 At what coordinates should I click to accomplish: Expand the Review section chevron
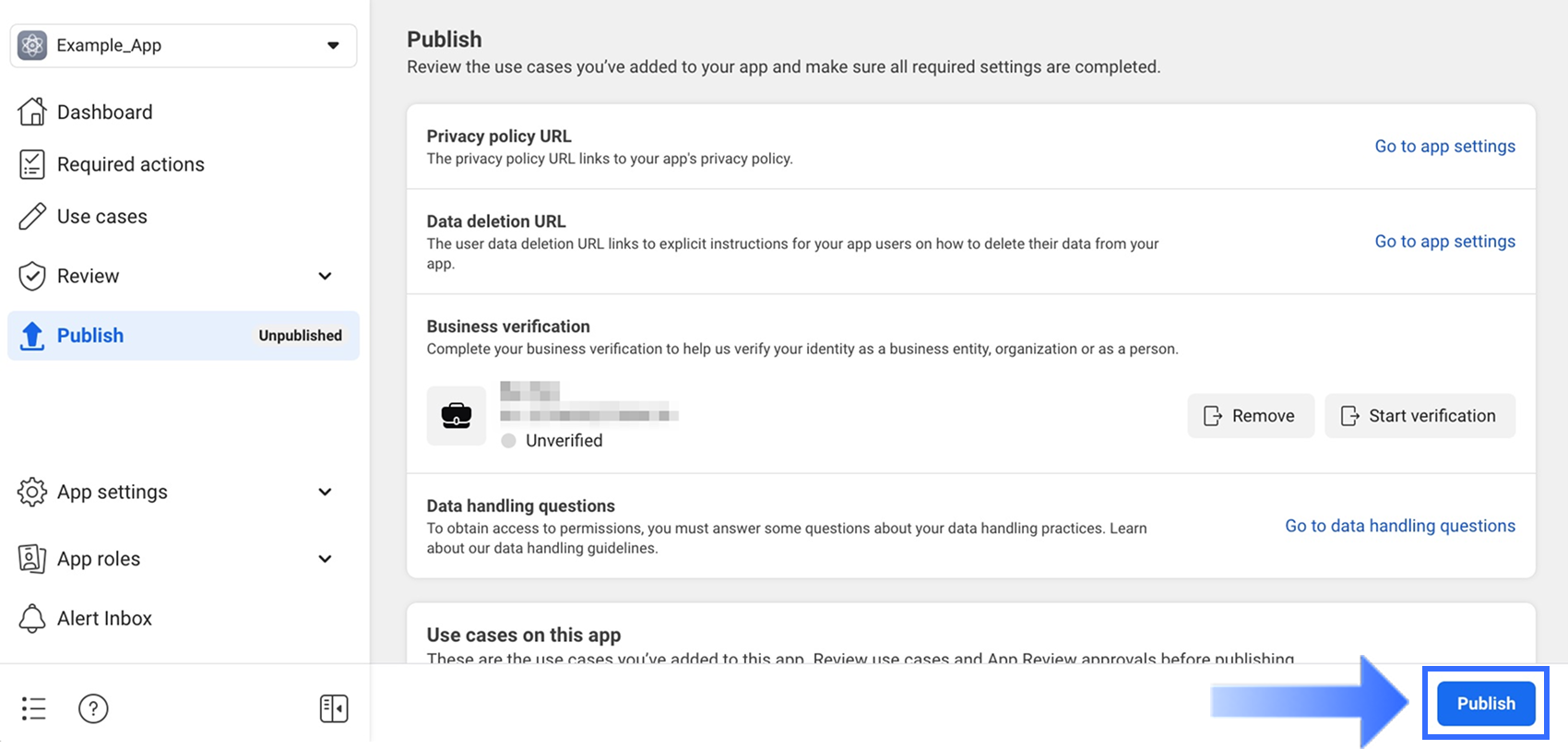tap(325, 276)
